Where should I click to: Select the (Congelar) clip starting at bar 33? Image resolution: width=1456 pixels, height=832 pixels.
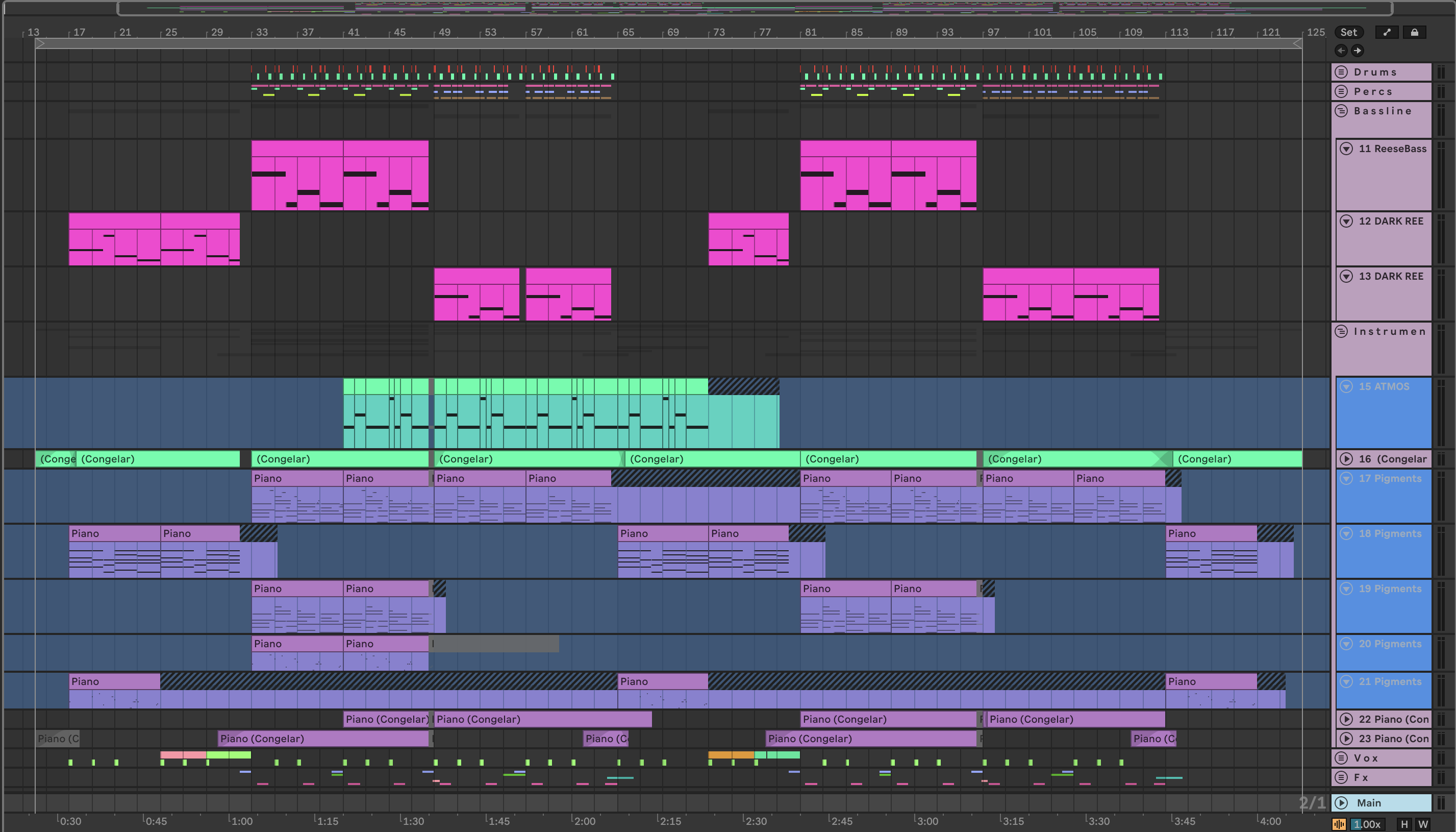coord(340,459)
